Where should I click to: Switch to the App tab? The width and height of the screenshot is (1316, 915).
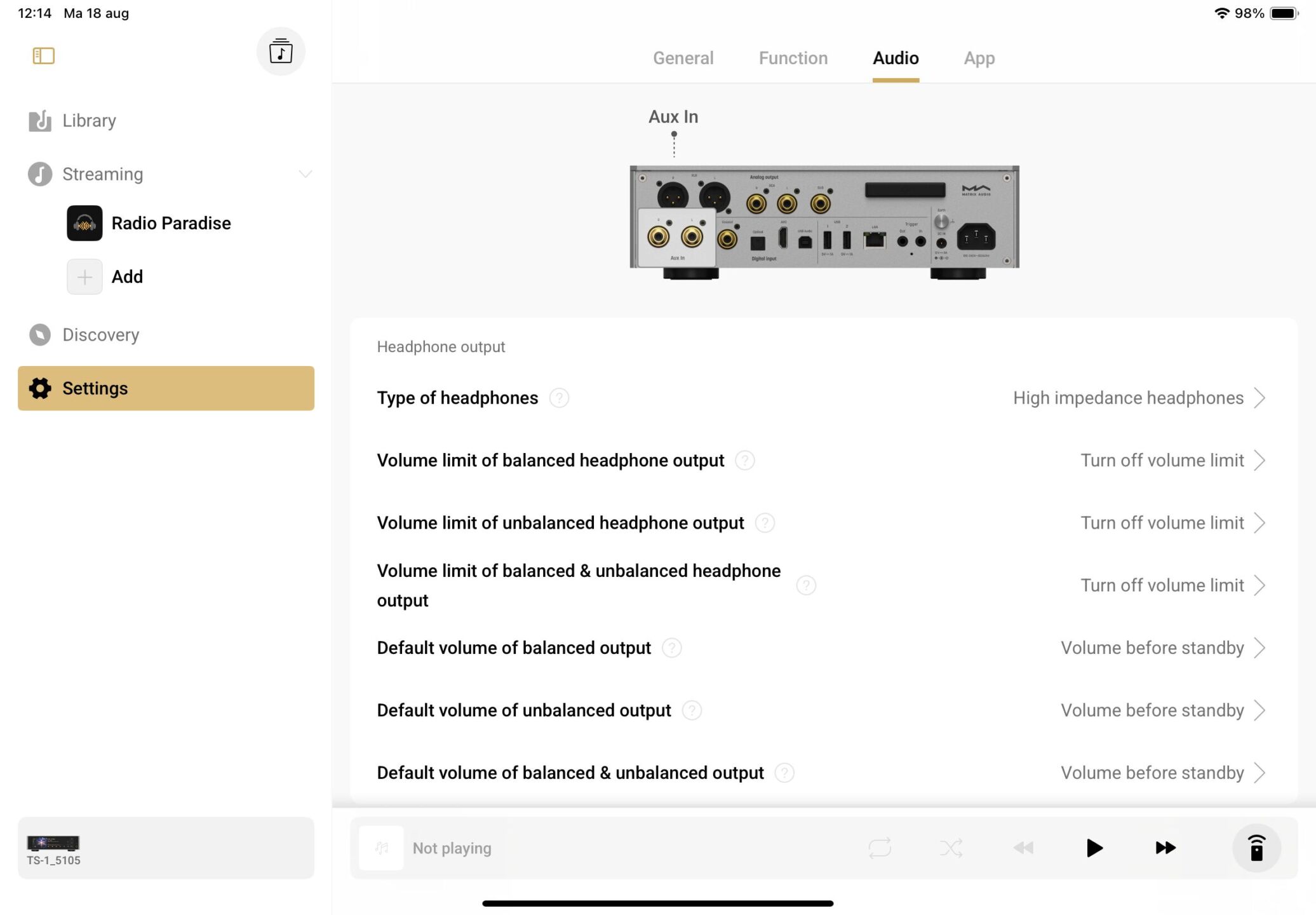click(979, 58)
